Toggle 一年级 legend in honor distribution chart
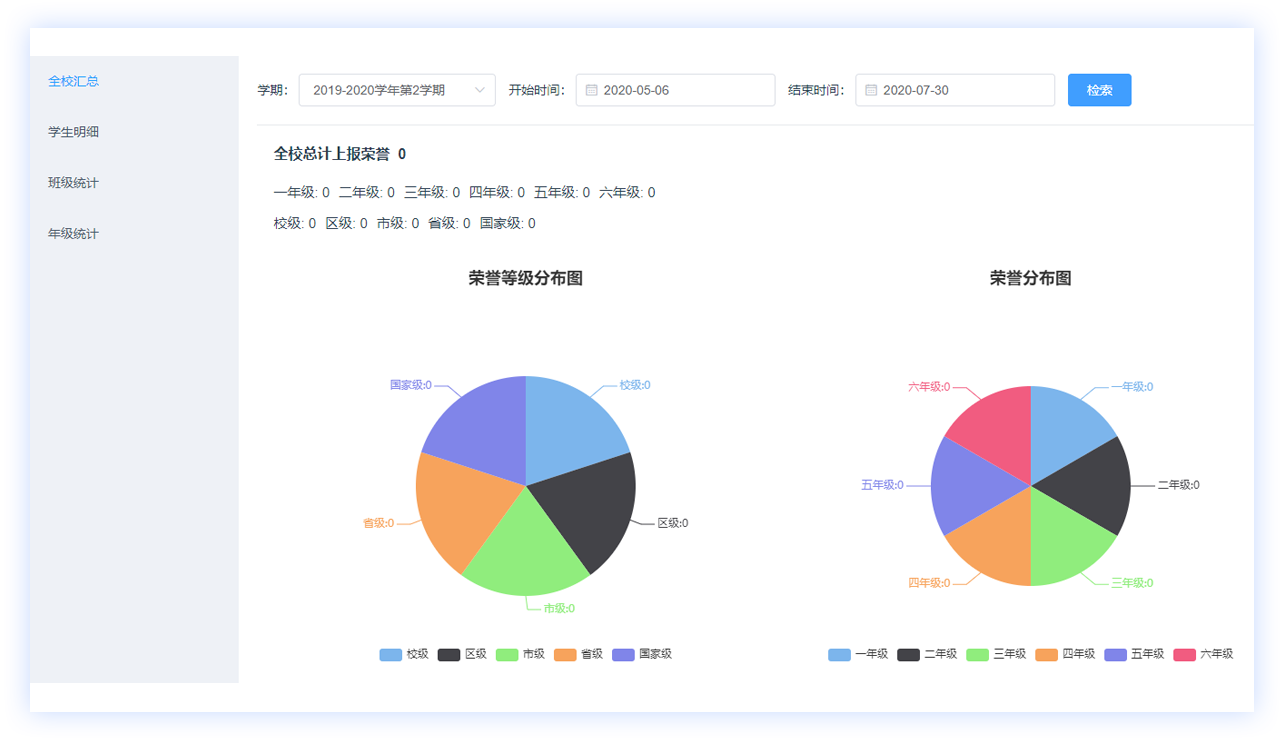1284x740 pixels. (858, 654)
